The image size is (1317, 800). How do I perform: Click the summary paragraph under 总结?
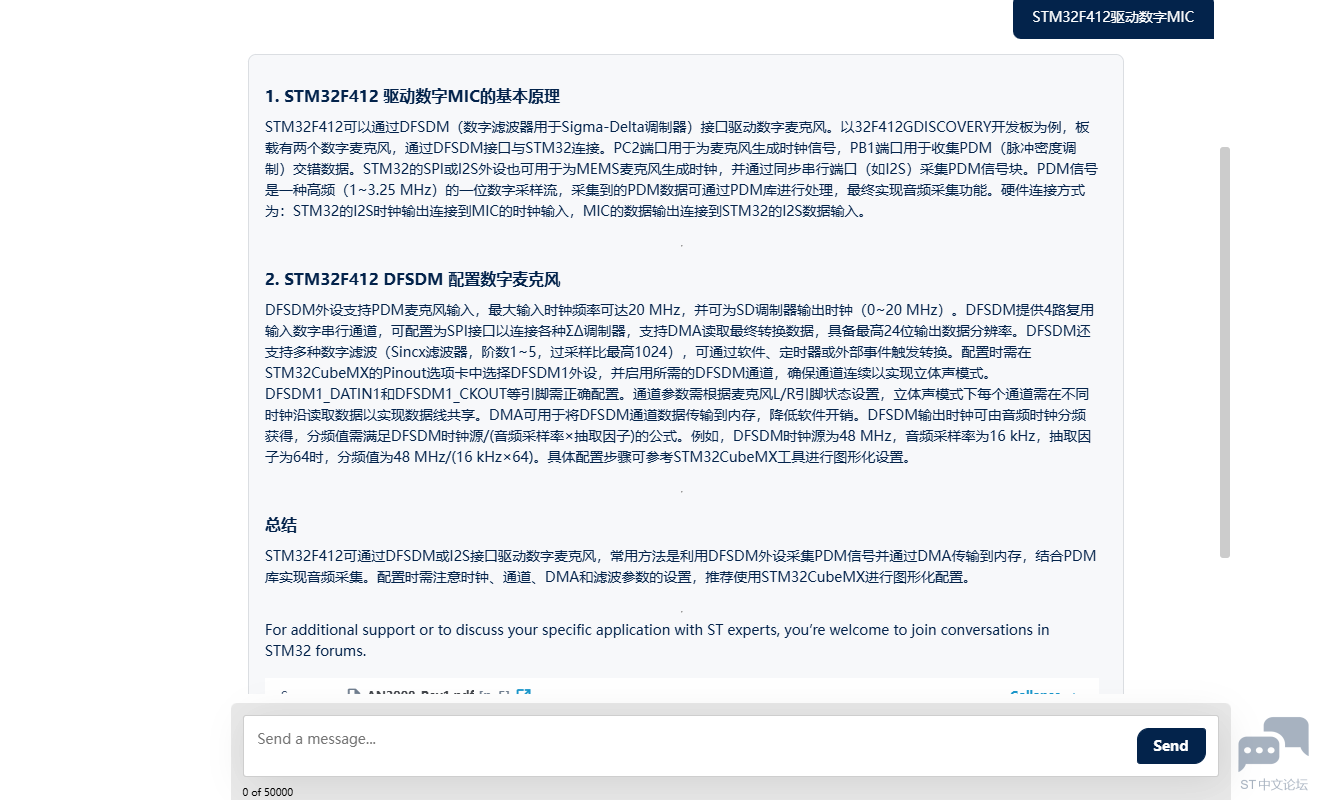click(680, 566)
